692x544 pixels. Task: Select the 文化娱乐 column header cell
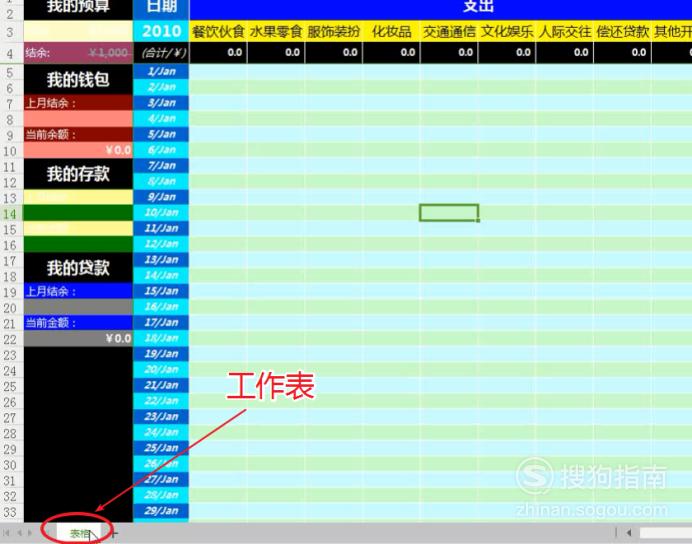coord(507,31)
